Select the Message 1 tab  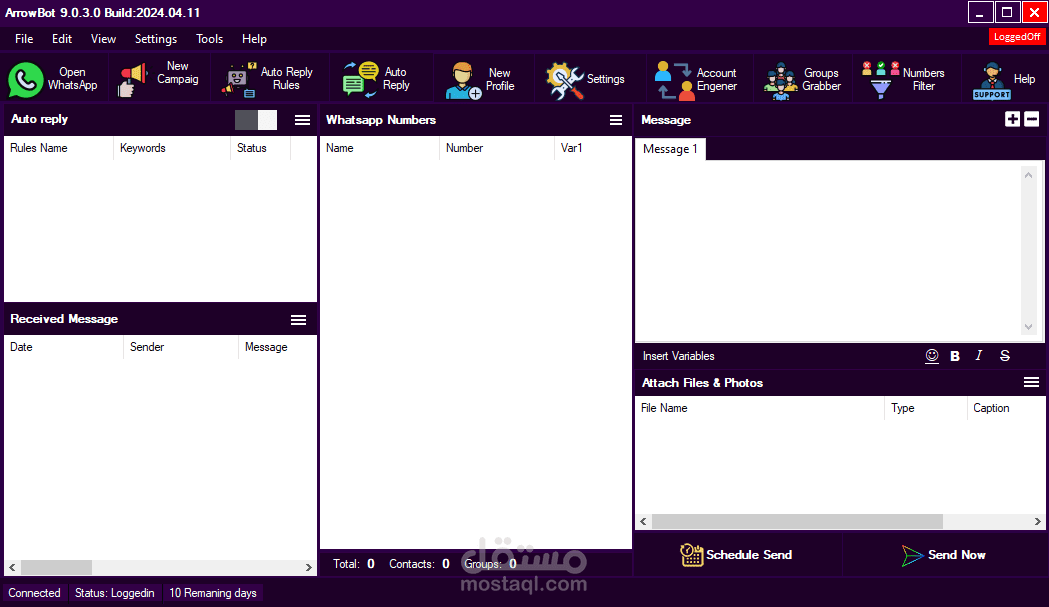[x=670, y=149]
